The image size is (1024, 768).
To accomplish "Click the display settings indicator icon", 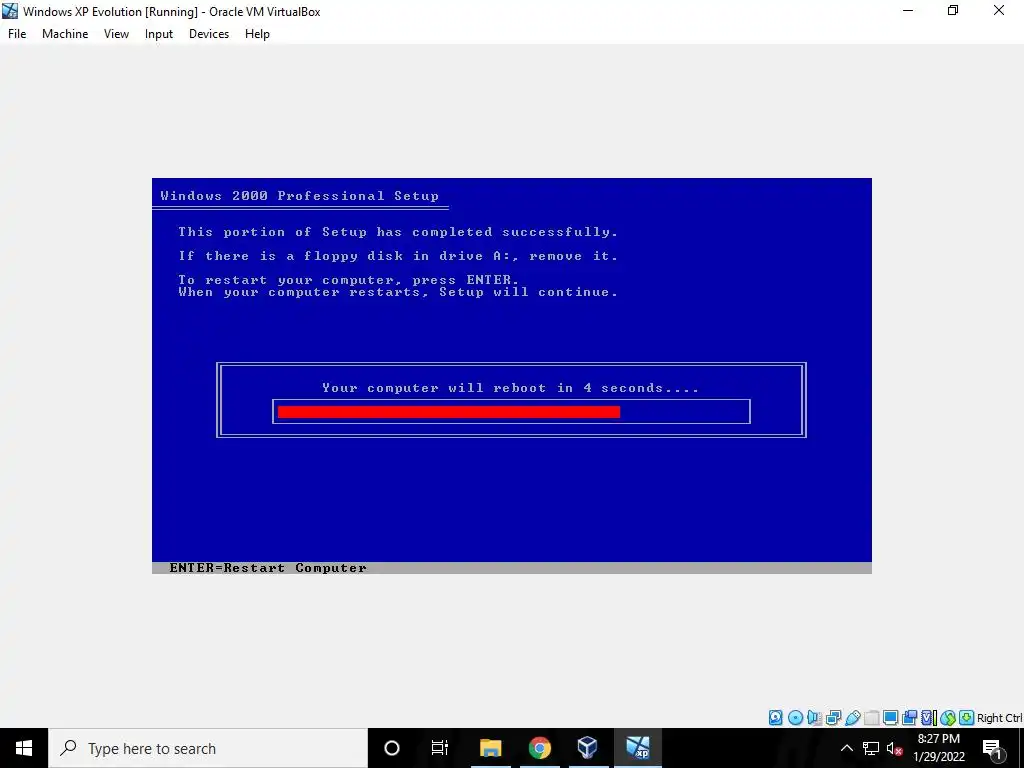I will [890, 718].
